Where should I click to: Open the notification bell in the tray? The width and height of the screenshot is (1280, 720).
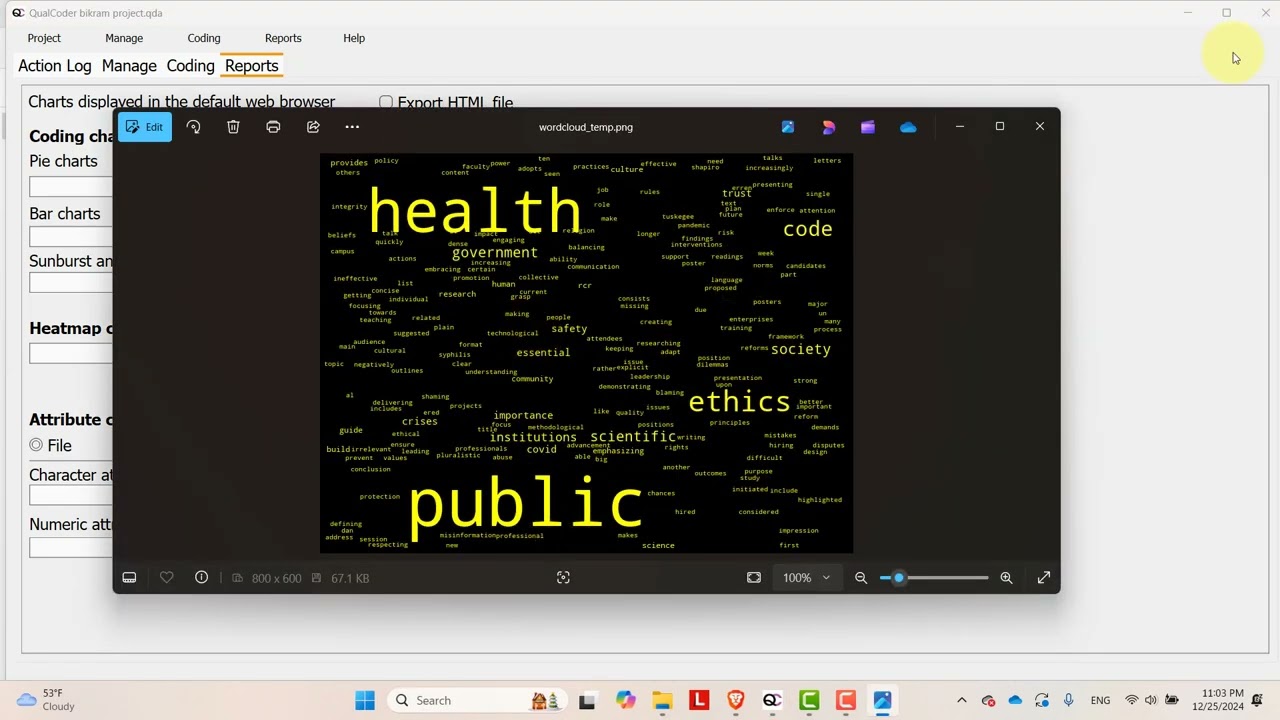pos(1257,700)
